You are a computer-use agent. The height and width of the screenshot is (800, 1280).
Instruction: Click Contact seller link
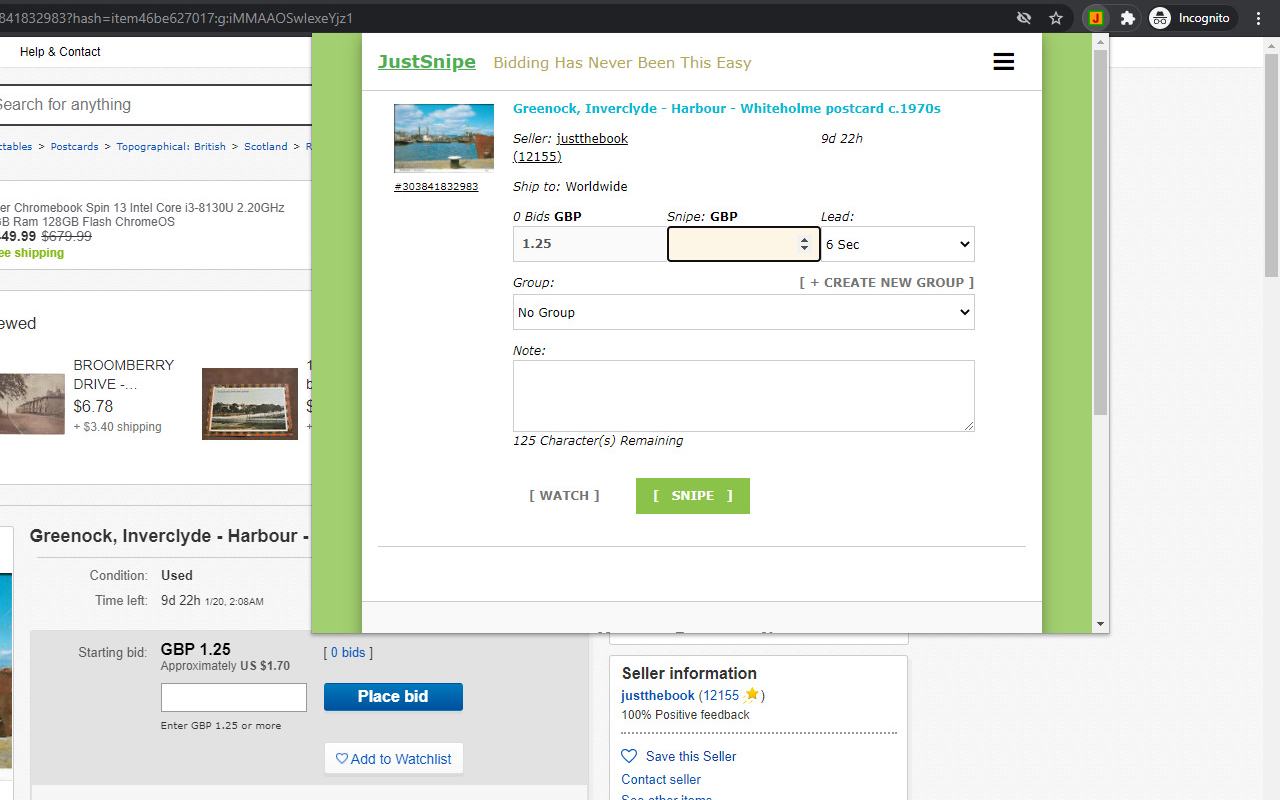pyautogui.click(x=661, y=779)
